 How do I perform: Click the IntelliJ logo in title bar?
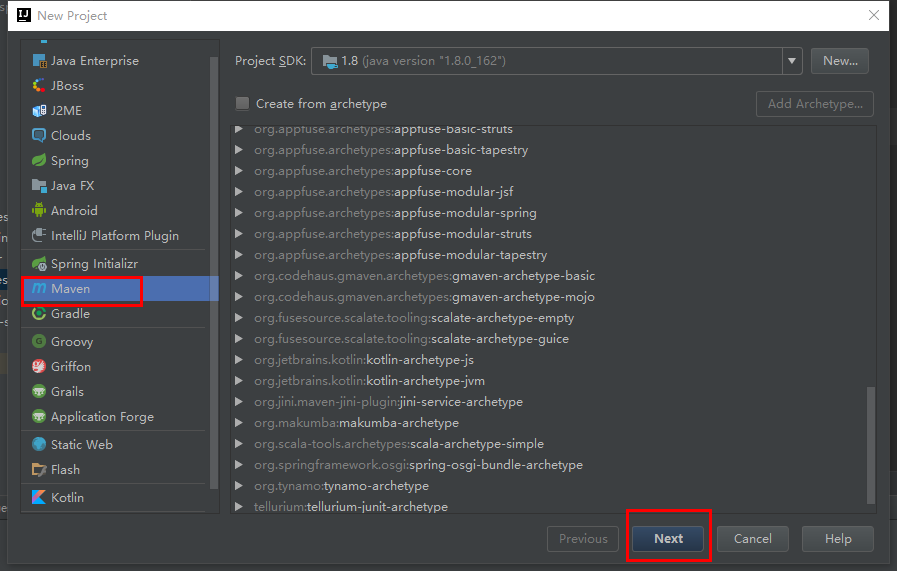24,15
